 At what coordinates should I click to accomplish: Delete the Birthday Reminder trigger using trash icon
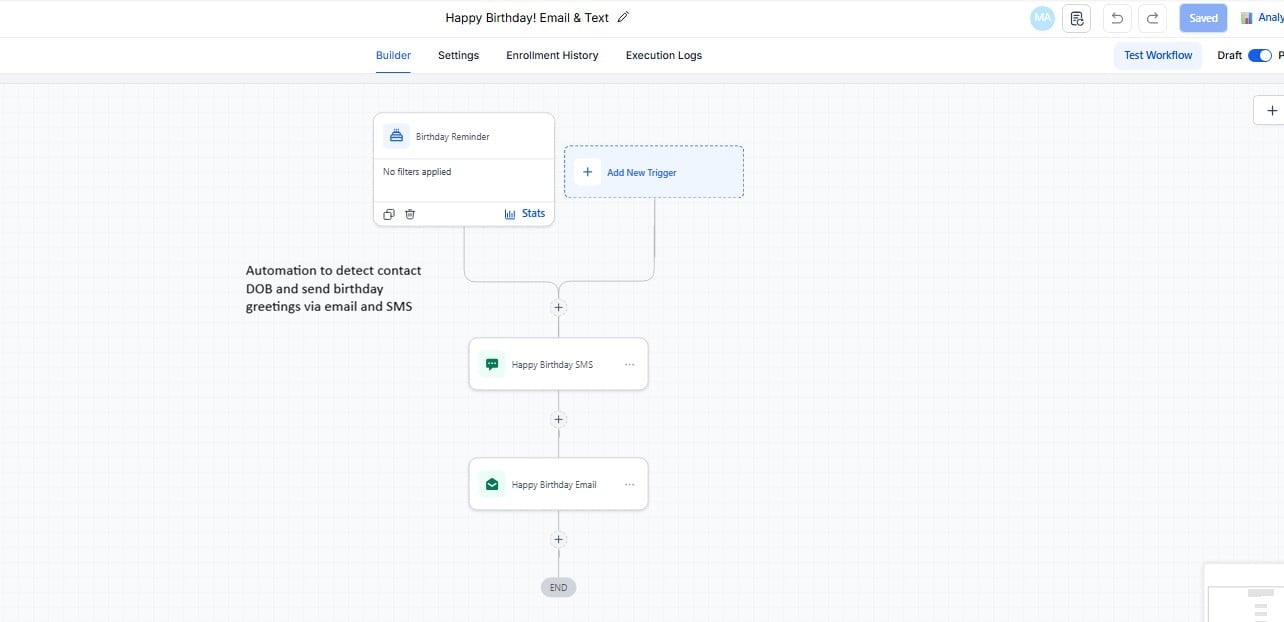click(410, 213)
